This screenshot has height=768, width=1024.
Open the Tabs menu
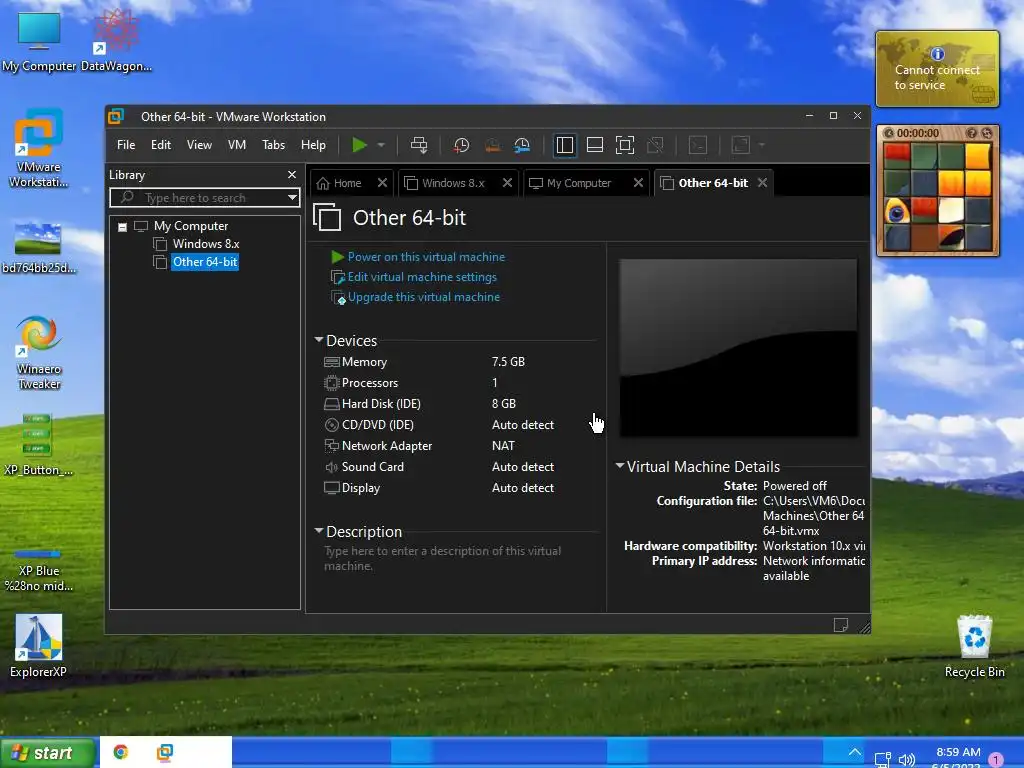[x=273, y=145]
